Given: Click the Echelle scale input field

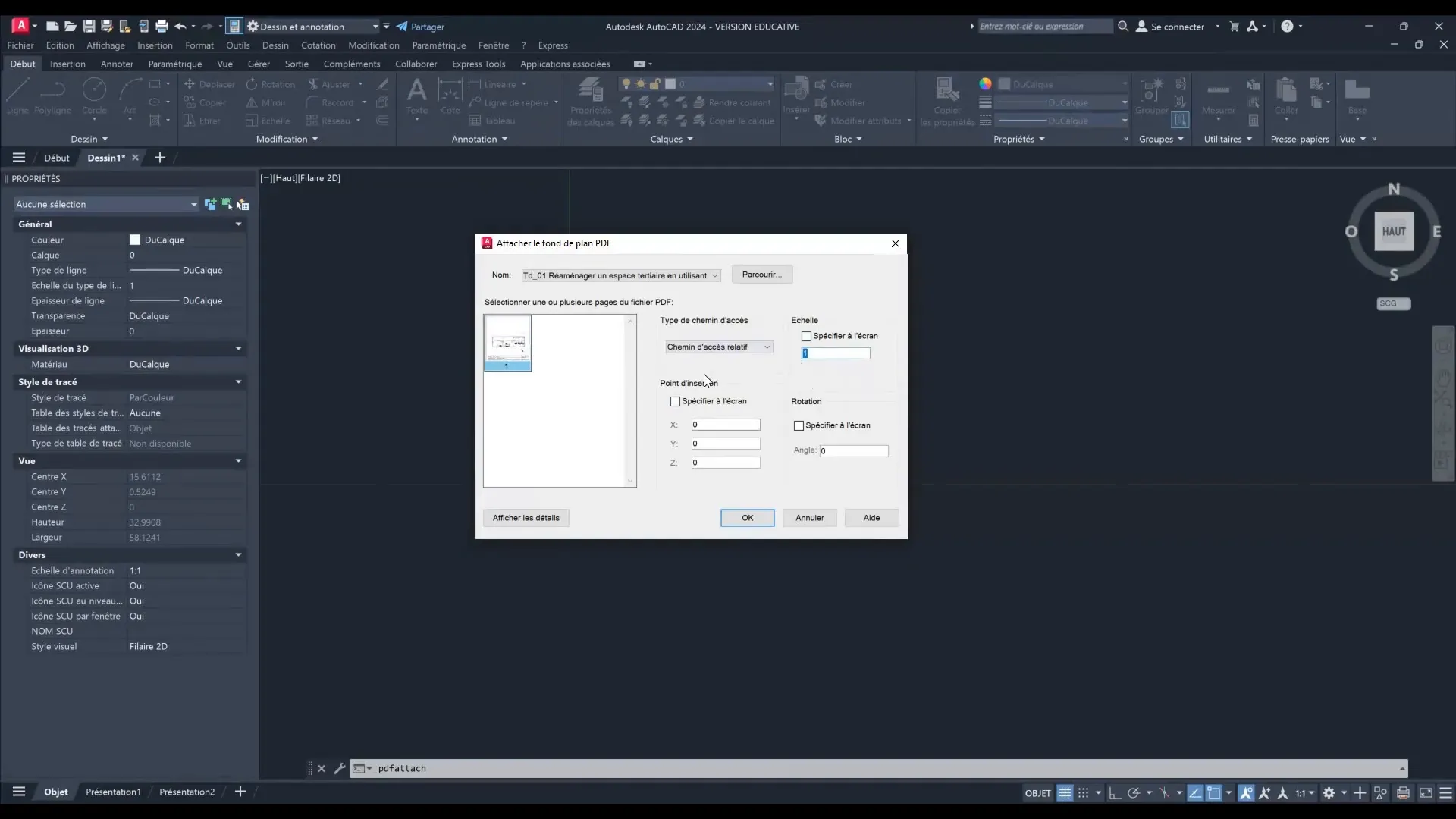Looking at the screenshot, I should click(x=836, y=353).
